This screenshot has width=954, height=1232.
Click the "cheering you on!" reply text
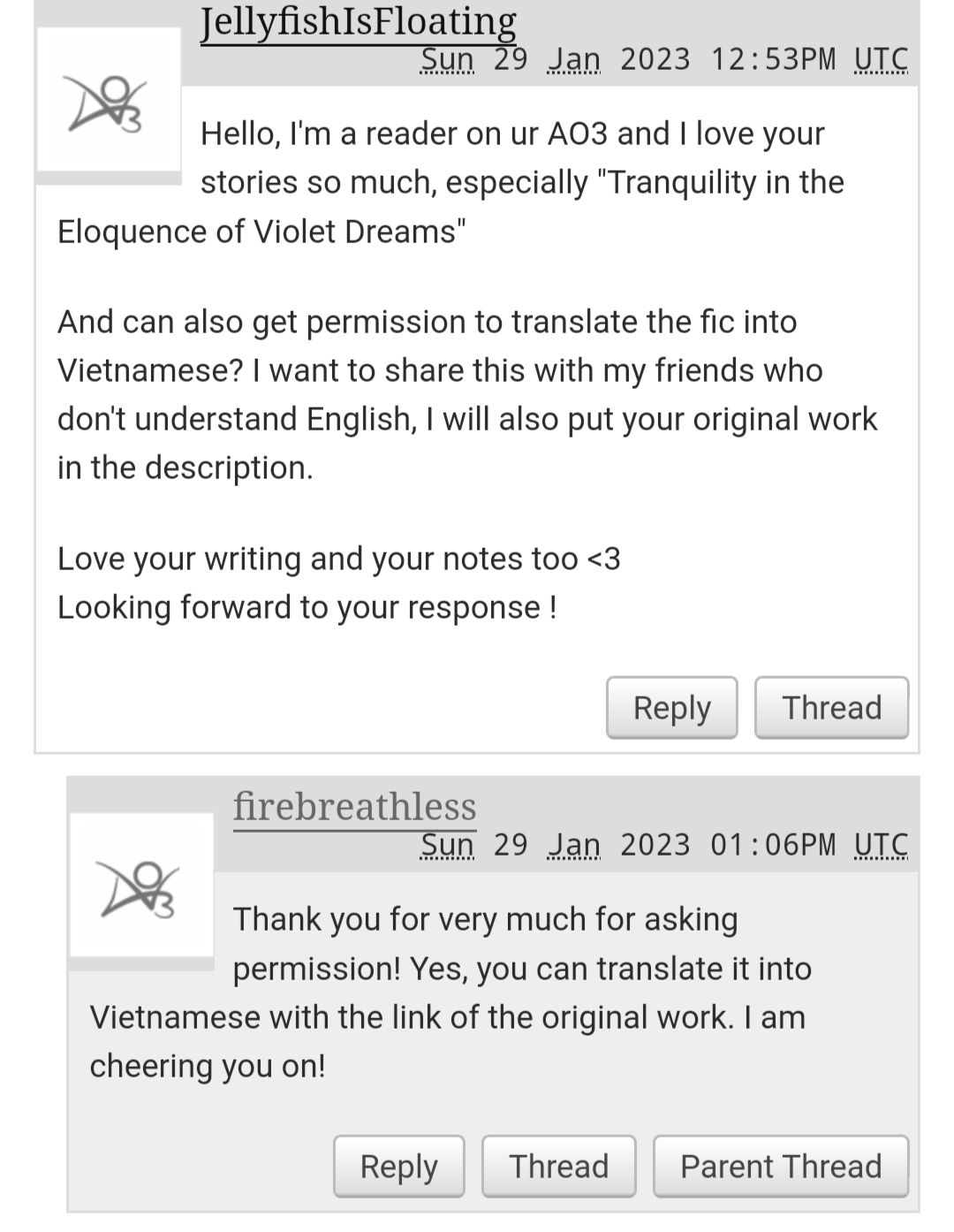click(208, 1066)
